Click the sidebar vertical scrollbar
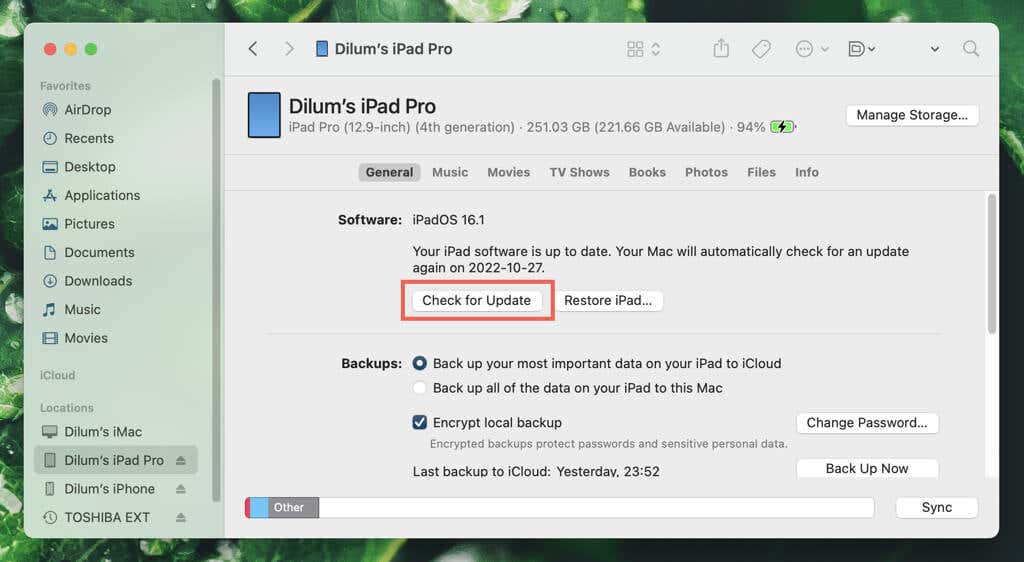1024x562 pixels. pos(216,290)
